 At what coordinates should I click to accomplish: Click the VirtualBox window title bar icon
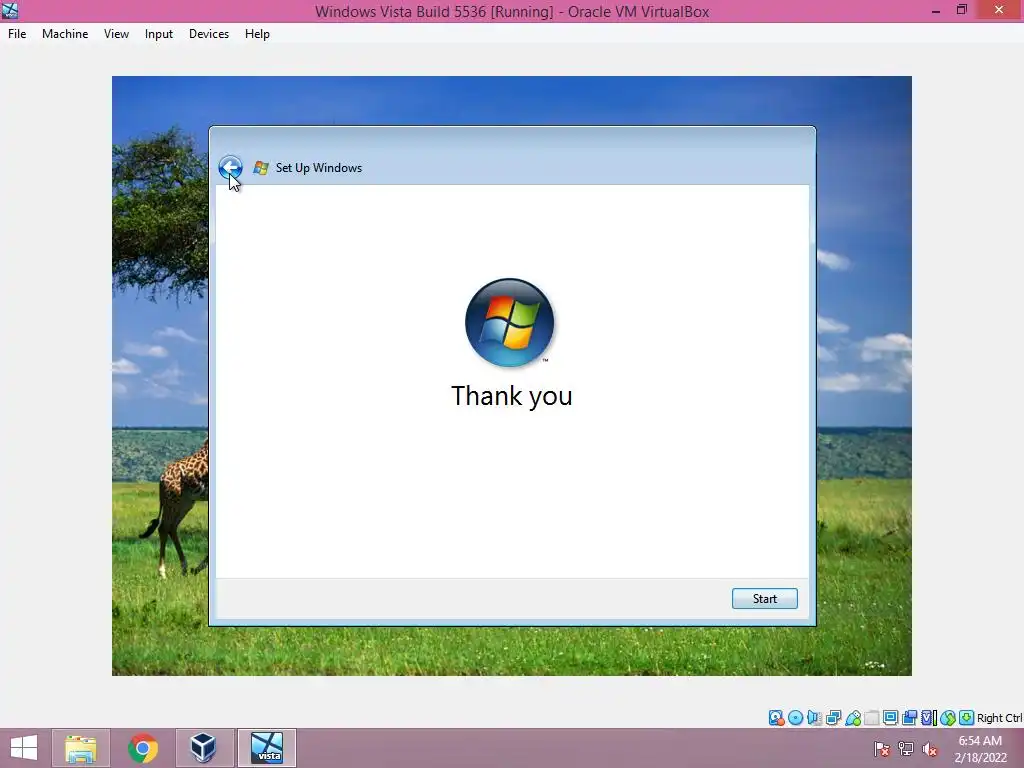pos(10,10)
